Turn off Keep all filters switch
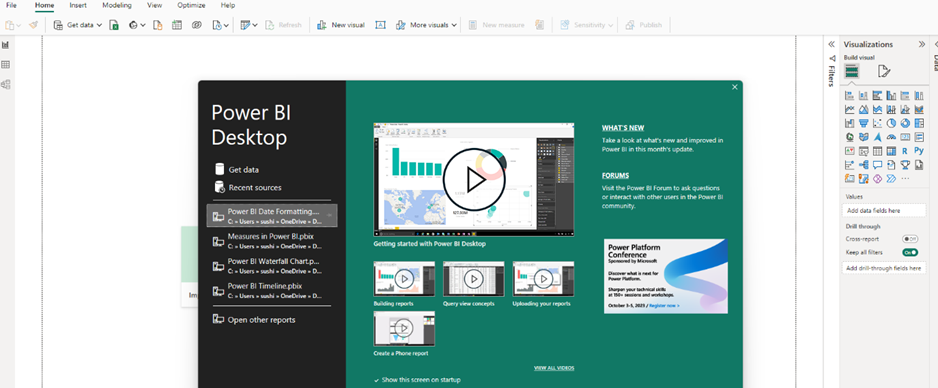The height and width of the screenshot is (388, 938). 910,252
